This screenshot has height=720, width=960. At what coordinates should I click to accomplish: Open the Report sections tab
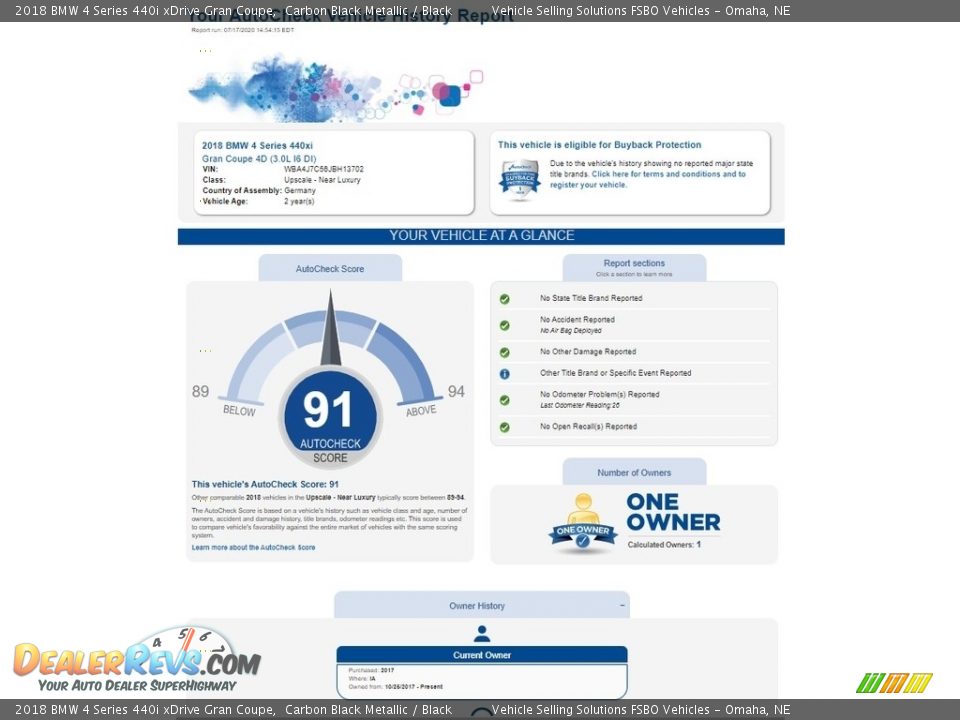(634, 268)
